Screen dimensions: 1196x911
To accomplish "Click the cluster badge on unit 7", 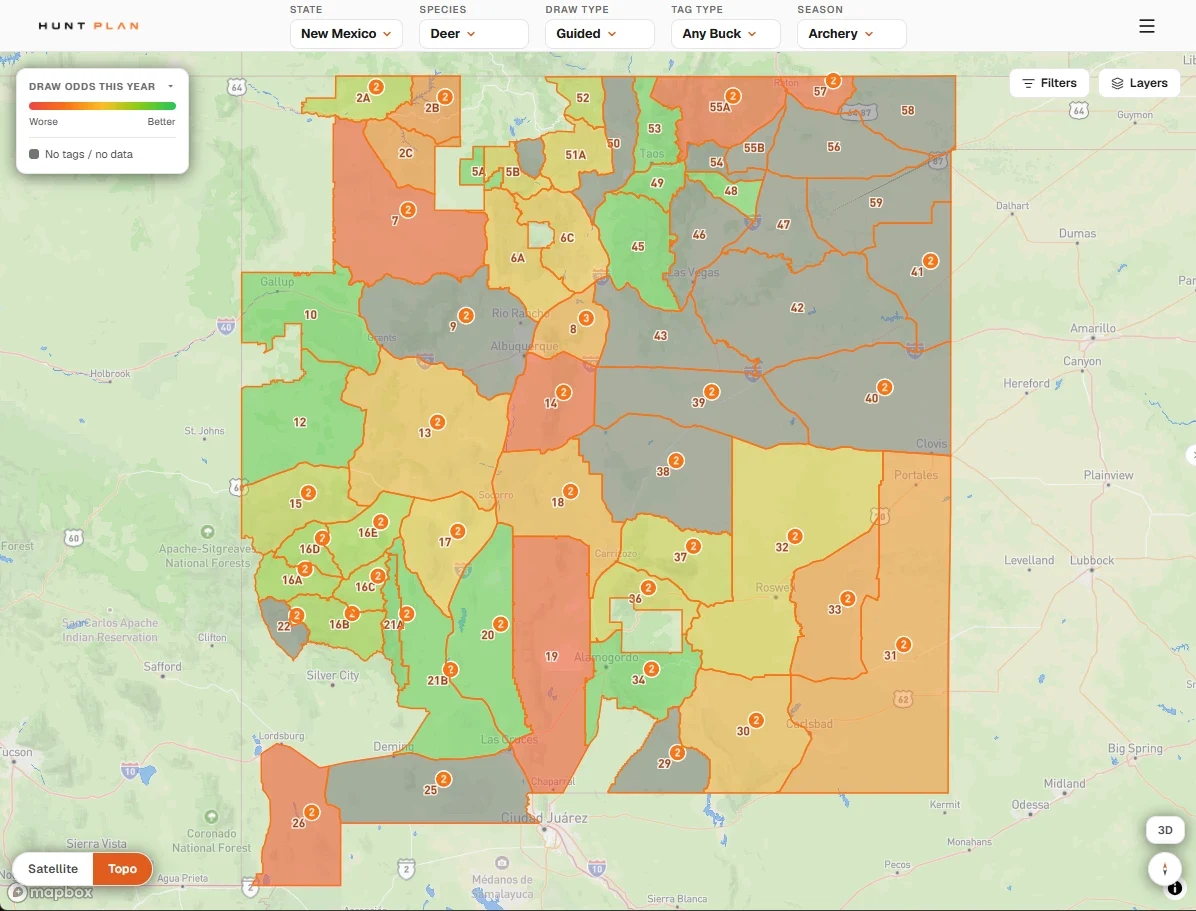I will coord(408,210).
